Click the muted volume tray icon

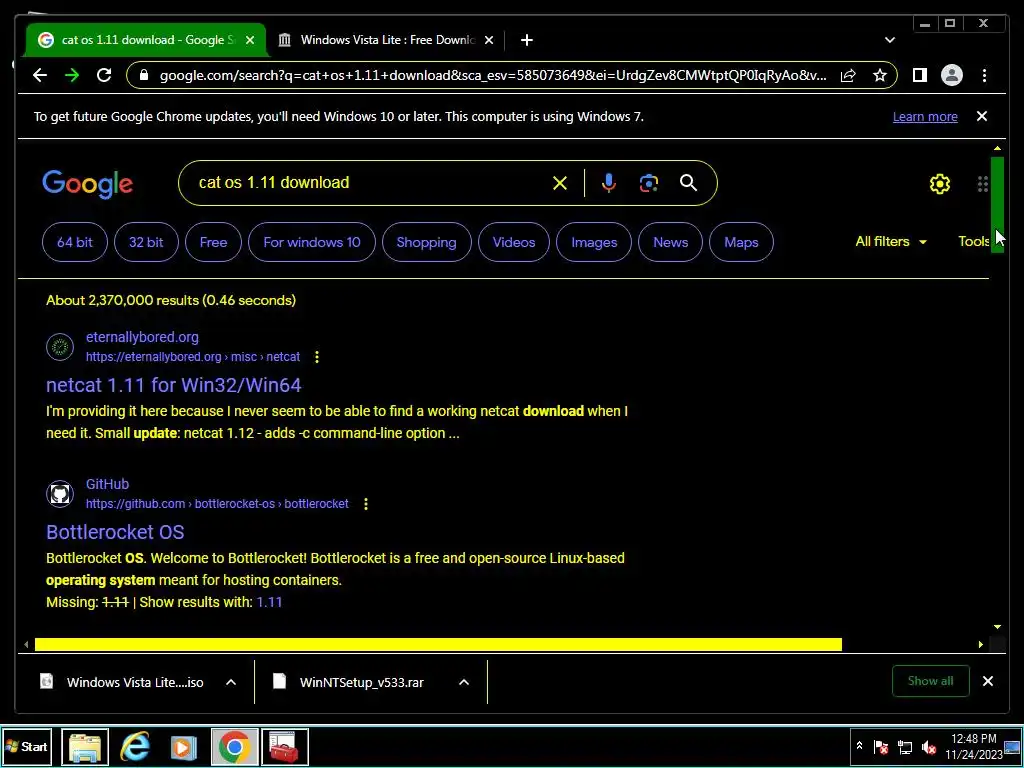click(928, 746)
